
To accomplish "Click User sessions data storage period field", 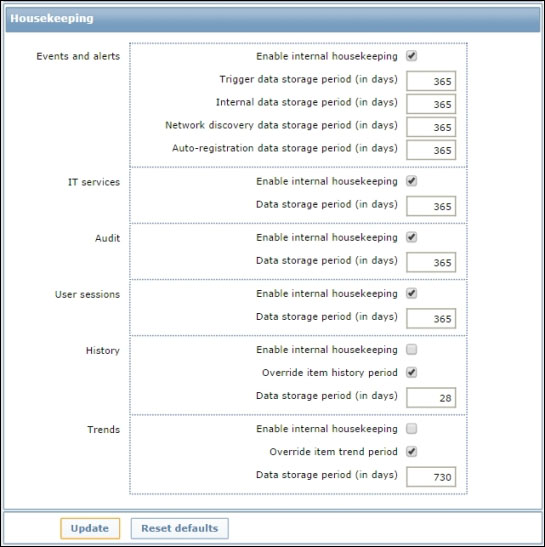I will [x=431, y=319].
